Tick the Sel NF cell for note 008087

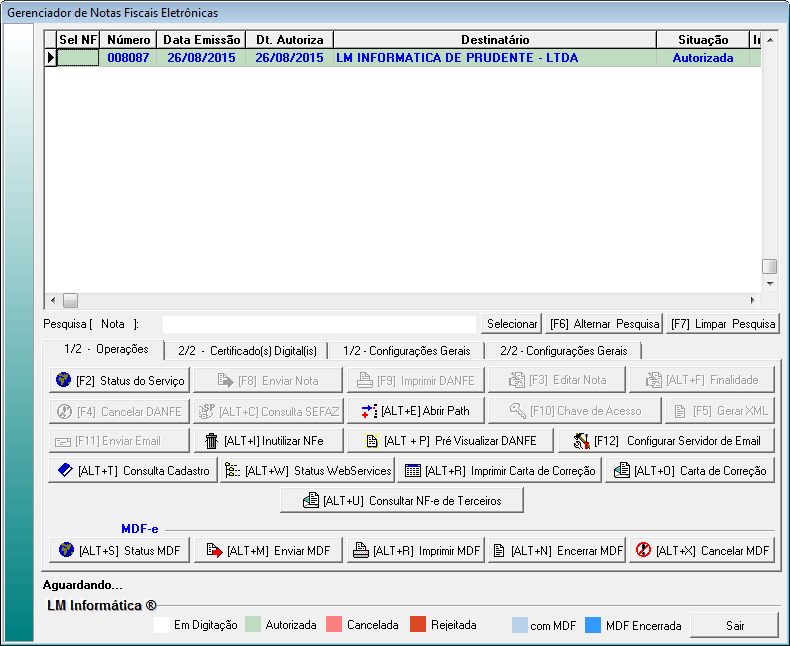pyautogui.click(x=78, y=58)
